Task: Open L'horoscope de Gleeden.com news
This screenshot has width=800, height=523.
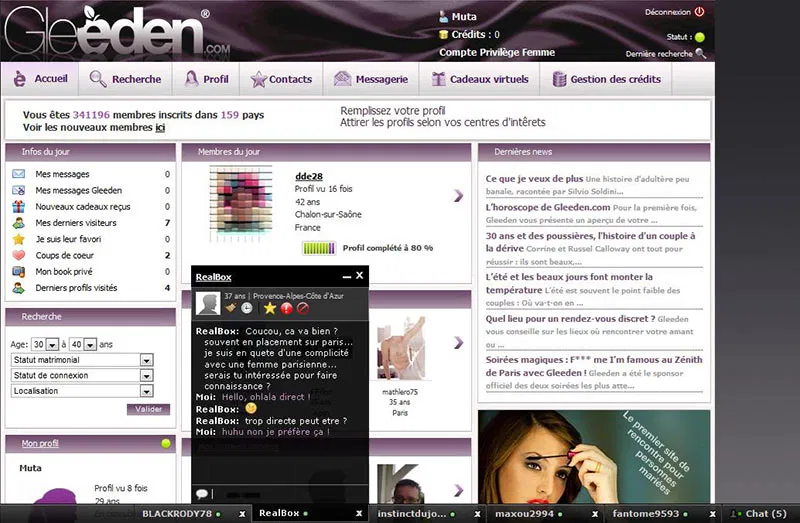Action: 548,207
